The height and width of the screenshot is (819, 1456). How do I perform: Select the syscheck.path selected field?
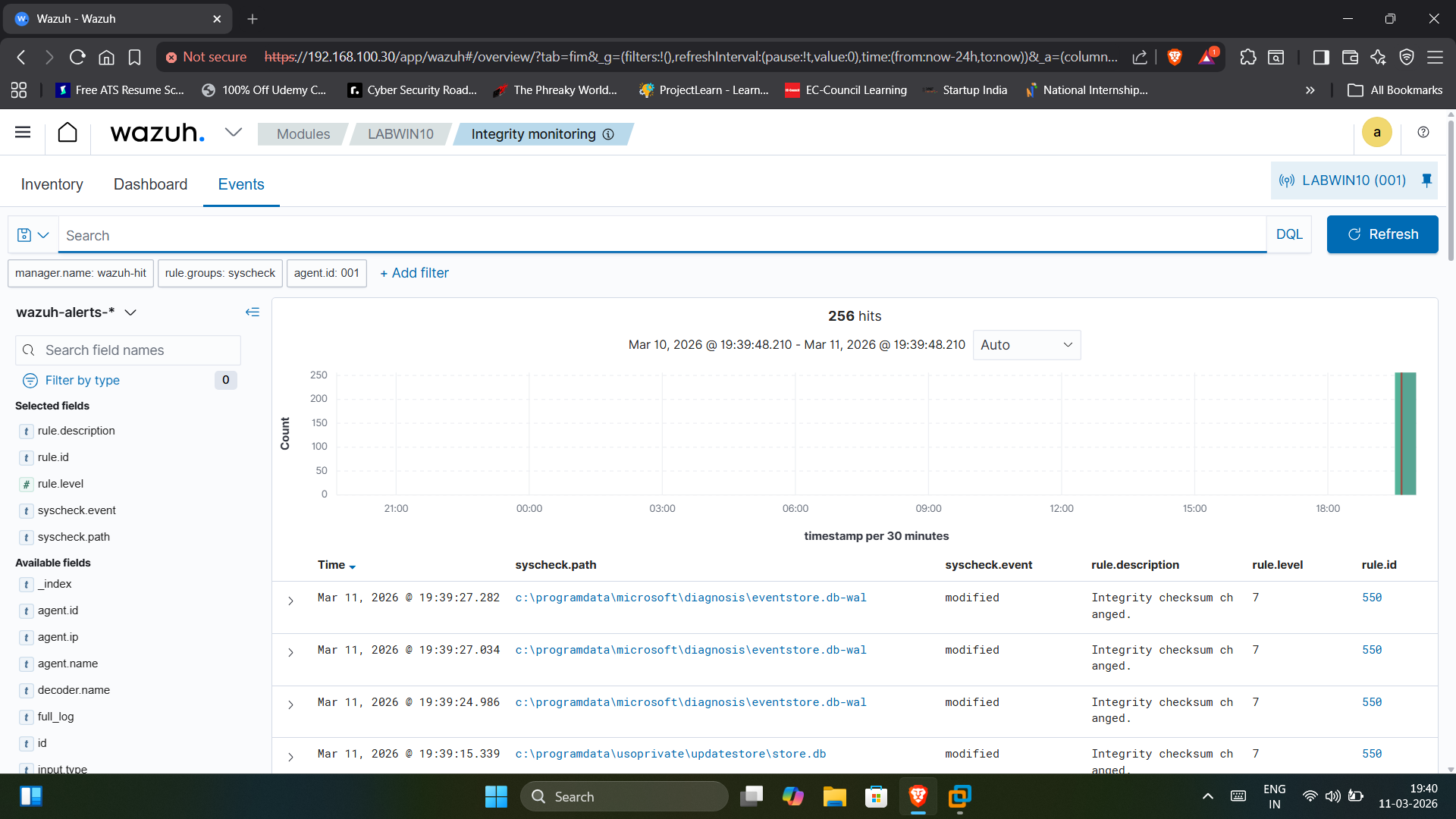pos(74,537)
